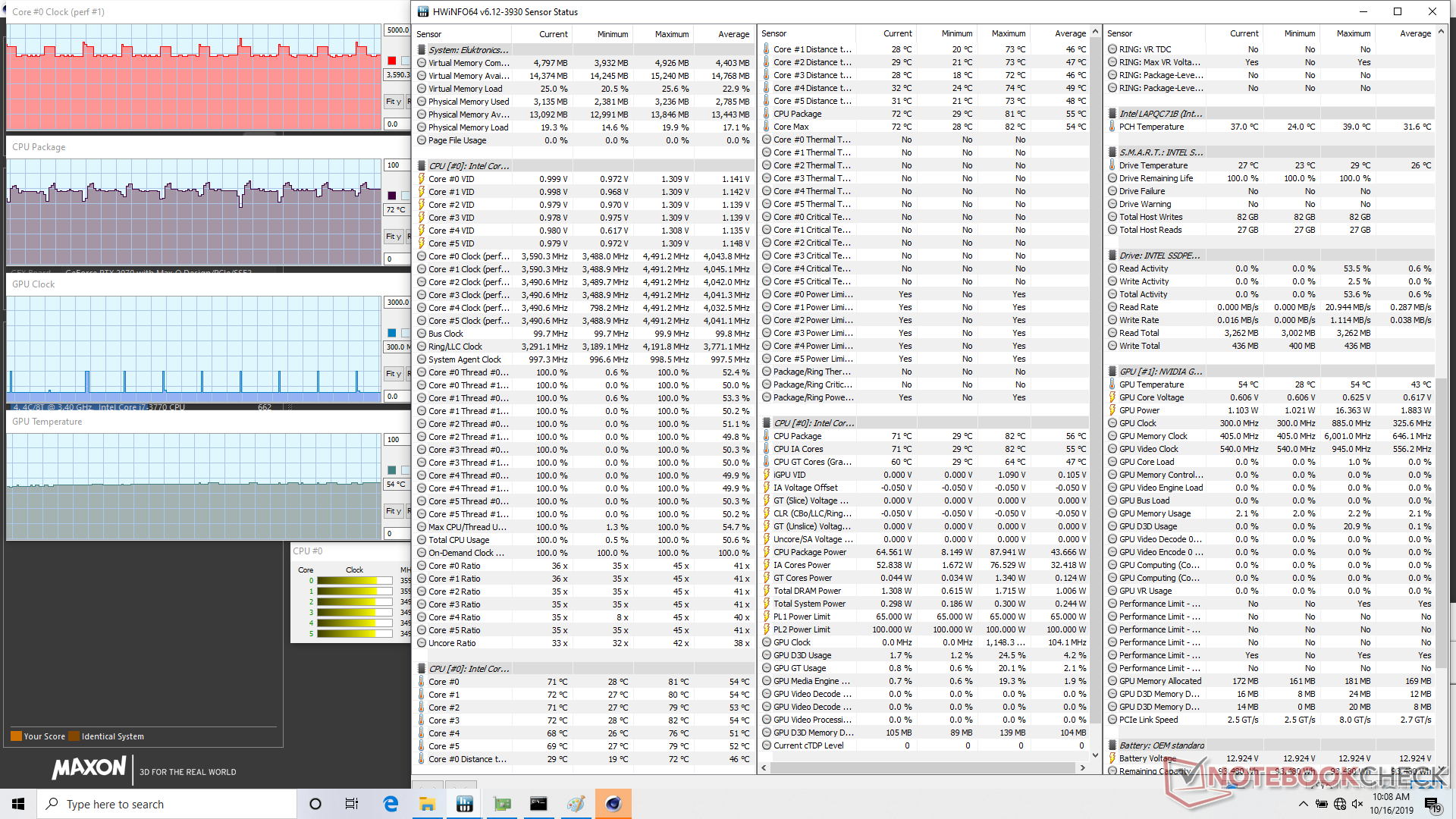
Task: Click the icon beside PL1 Power Limit
Action: (767, 617)
